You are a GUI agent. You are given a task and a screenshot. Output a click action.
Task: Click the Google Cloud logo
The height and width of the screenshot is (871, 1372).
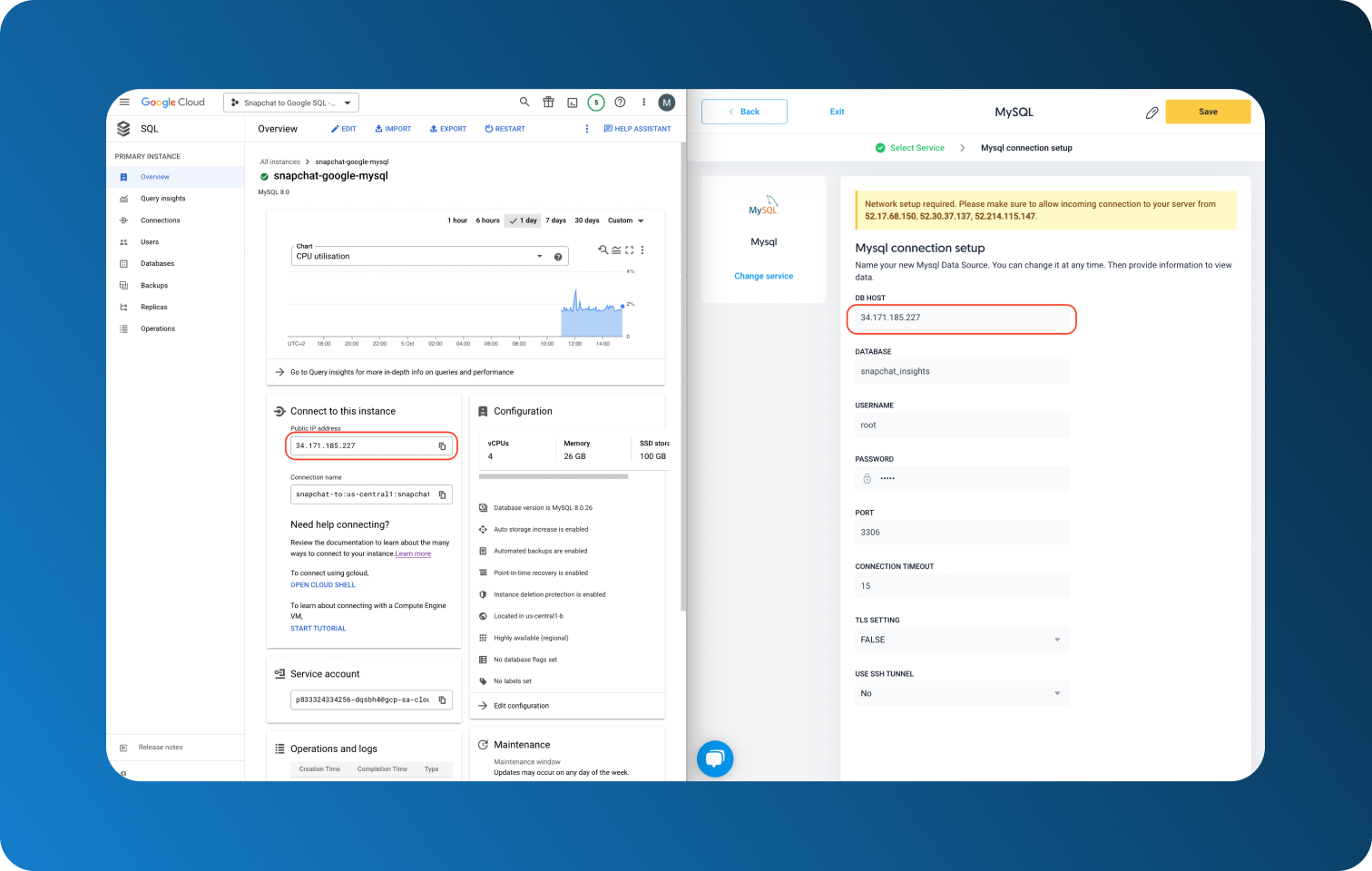pos(172,103)
